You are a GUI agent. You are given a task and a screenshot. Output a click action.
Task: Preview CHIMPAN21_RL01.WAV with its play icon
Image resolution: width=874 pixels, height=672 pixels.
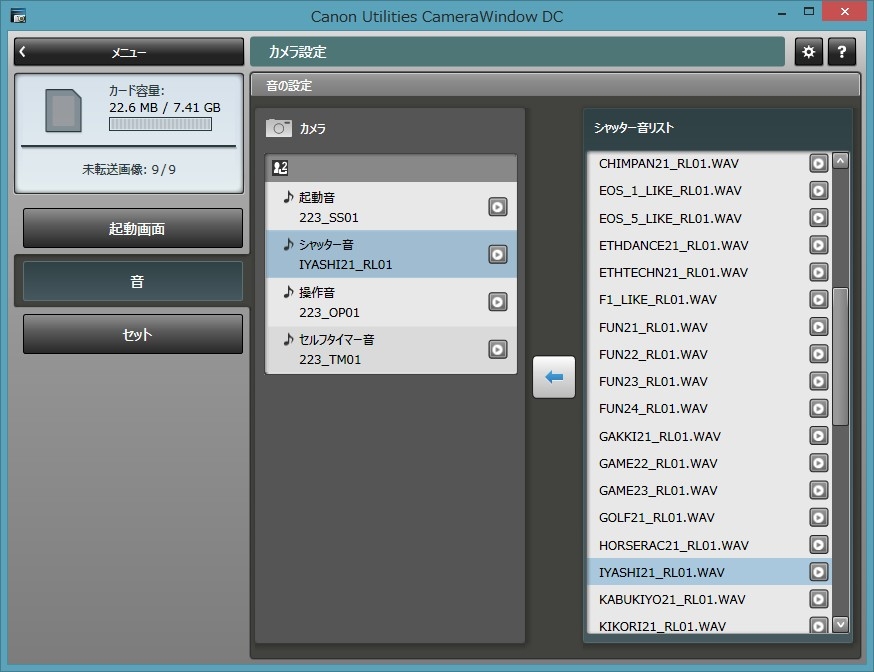pos(818,163)
